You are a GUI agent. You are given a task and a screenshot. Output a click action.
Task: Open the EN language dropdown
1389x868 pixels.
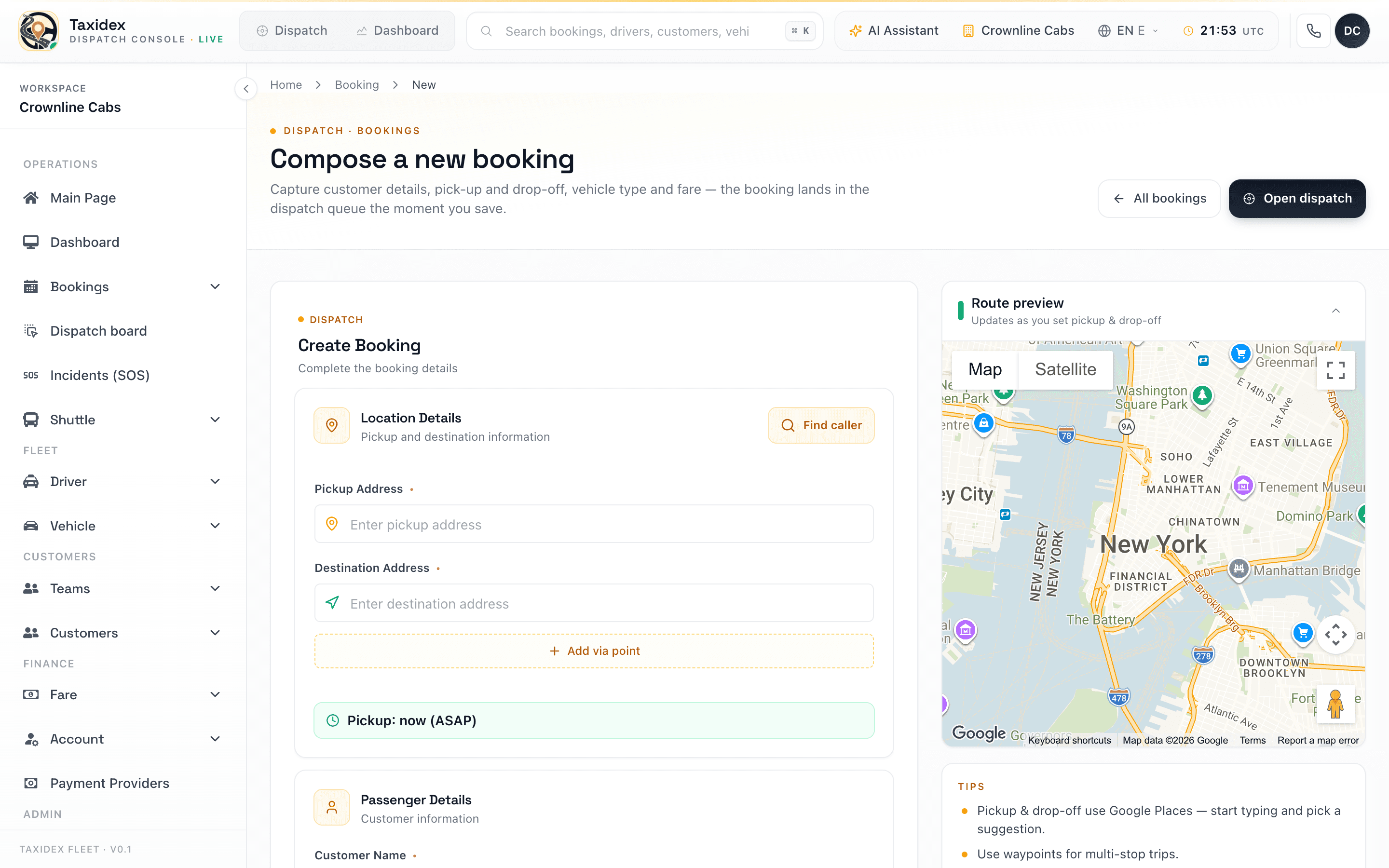click(x=1129, y=31)
